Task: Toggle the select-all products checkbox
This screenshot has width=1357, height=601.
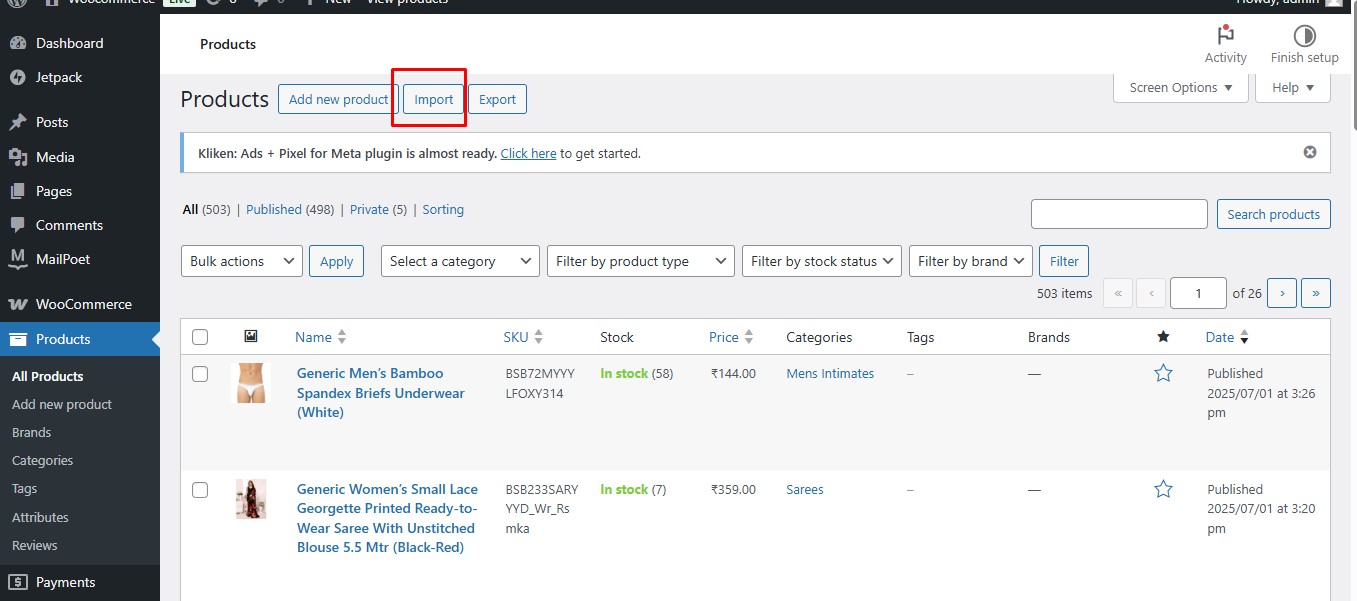Action: (x=200, y=337)
